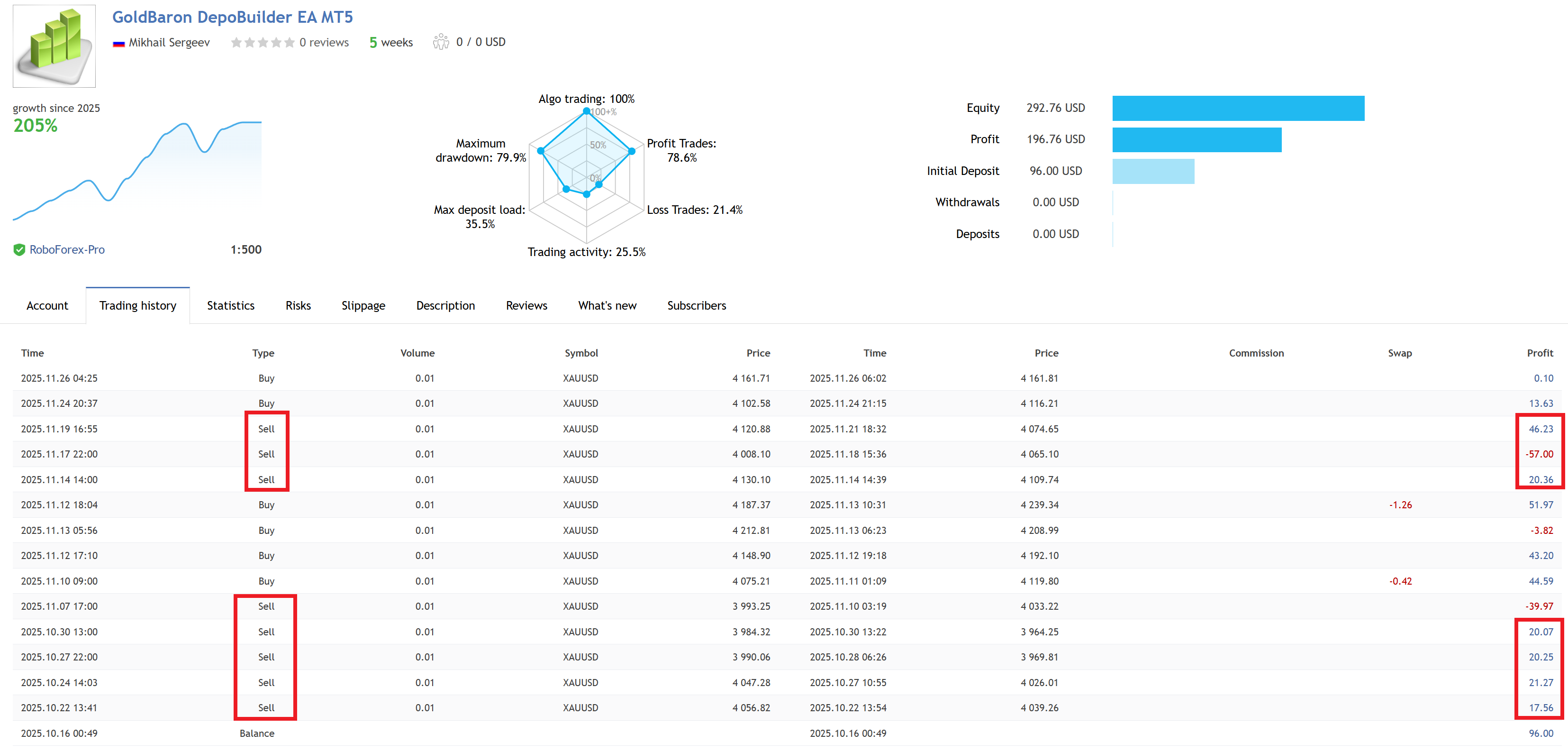This screenshot has width=1568, height=752.
Task: Open Mikhail Sergeev author profile
Action: point(169,43)
